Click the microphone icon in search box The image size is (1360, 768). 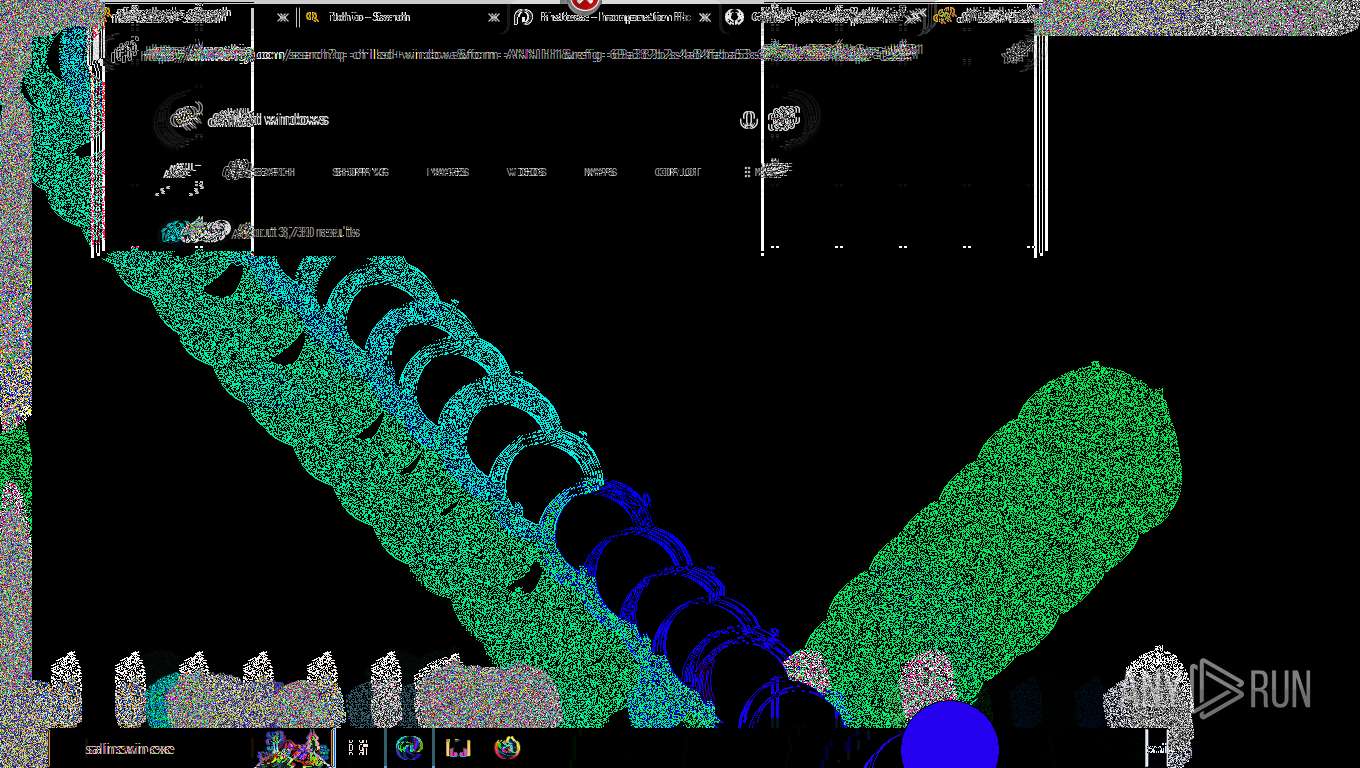pyautogui.click(x=748, y=120)
